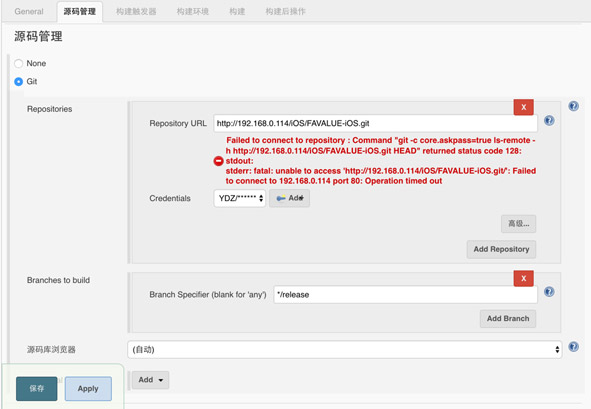Screen dimensions: 591x409
Task: Open help icon beside 源码库浏览器 dropdown
Action: pyautogui.click(x=573, y=346)
